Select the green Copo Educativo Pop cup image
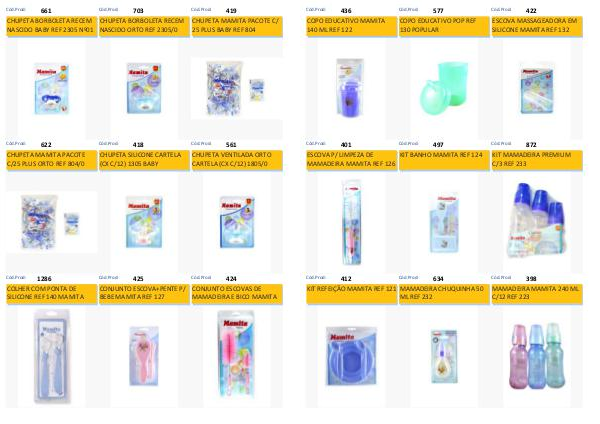 (x=444, y=88)
